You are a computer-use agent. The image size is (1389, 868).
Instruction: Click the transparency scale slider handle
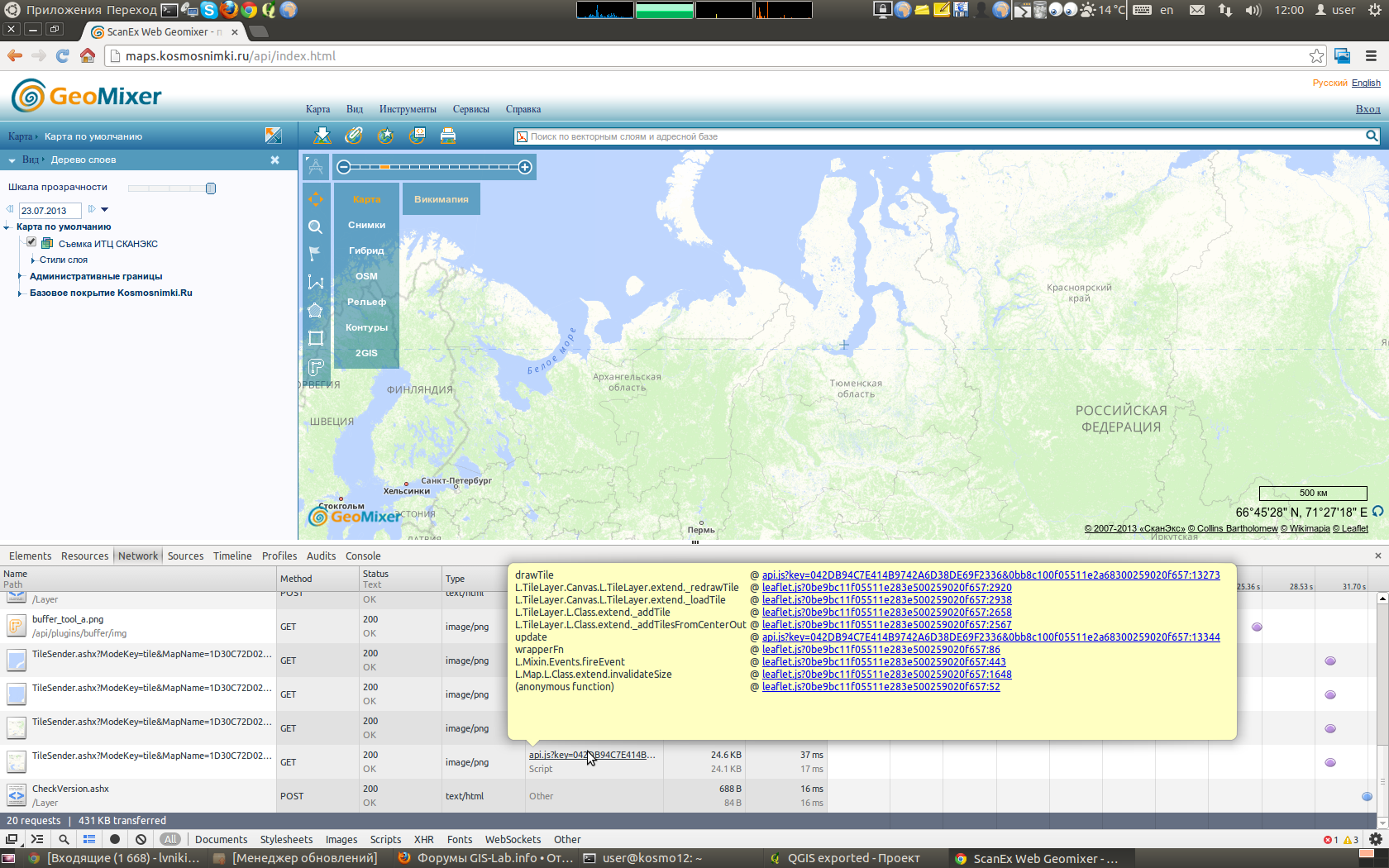(211, 188)
